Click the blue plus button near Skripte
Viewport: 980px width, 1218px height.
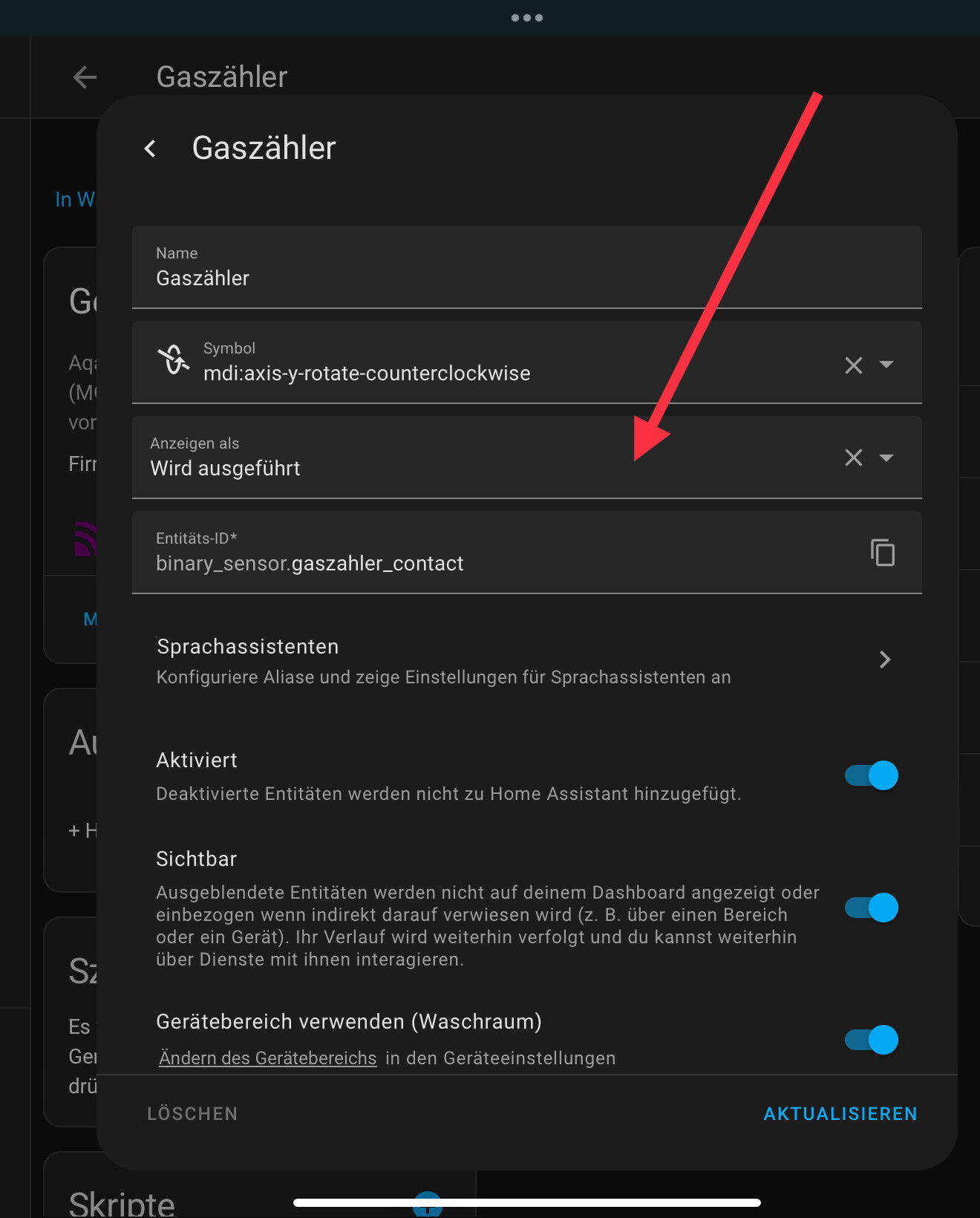tap(428, 1207)
